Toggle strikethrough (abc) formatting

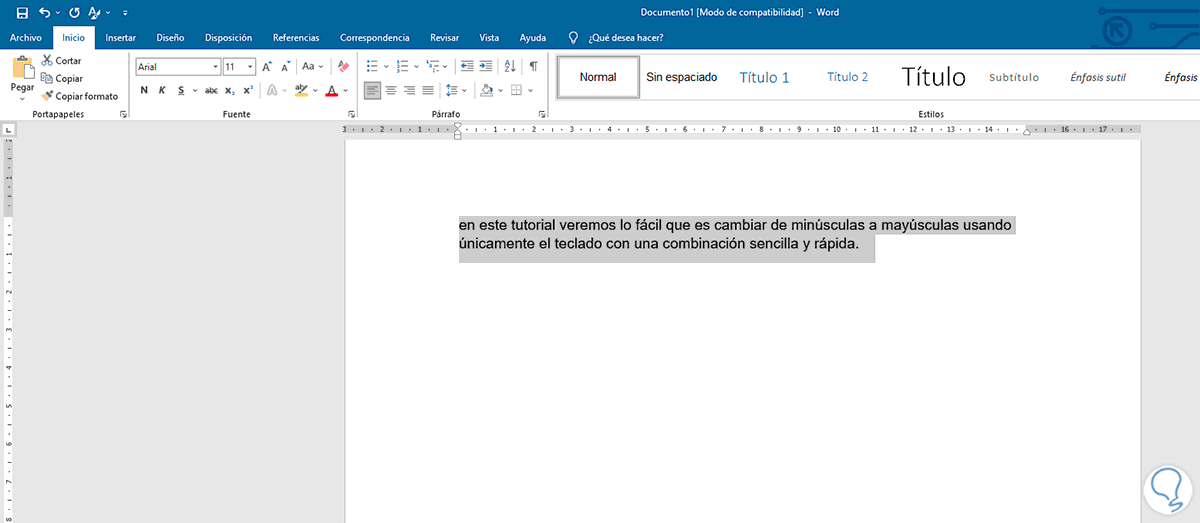click(x=211, y=90)
